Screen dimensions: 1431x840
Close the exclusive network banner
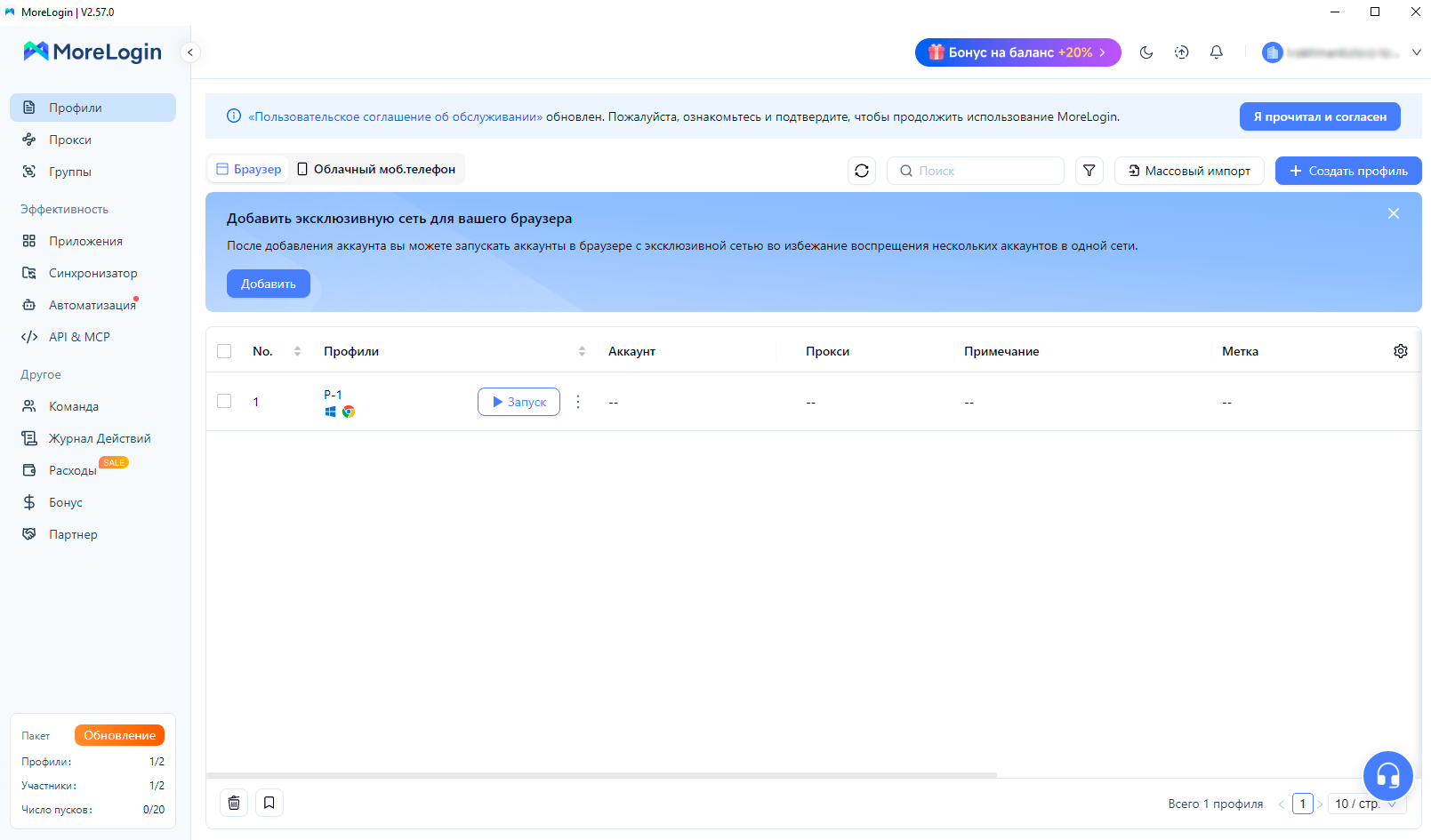[x=1394, y=213]
